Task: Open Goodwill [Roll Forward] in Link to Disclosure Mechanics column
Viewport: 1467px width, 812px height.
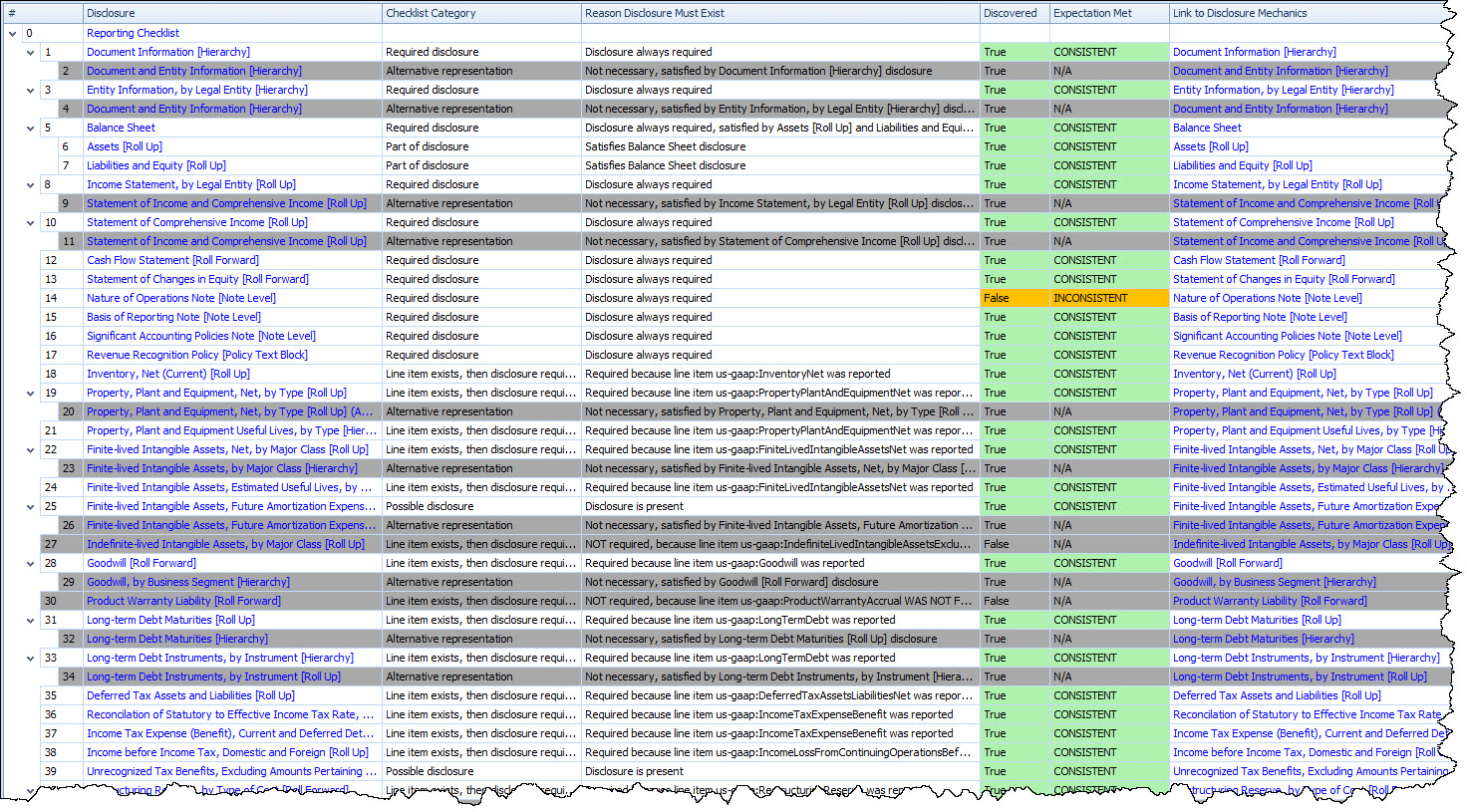Action: [1228, 563]
